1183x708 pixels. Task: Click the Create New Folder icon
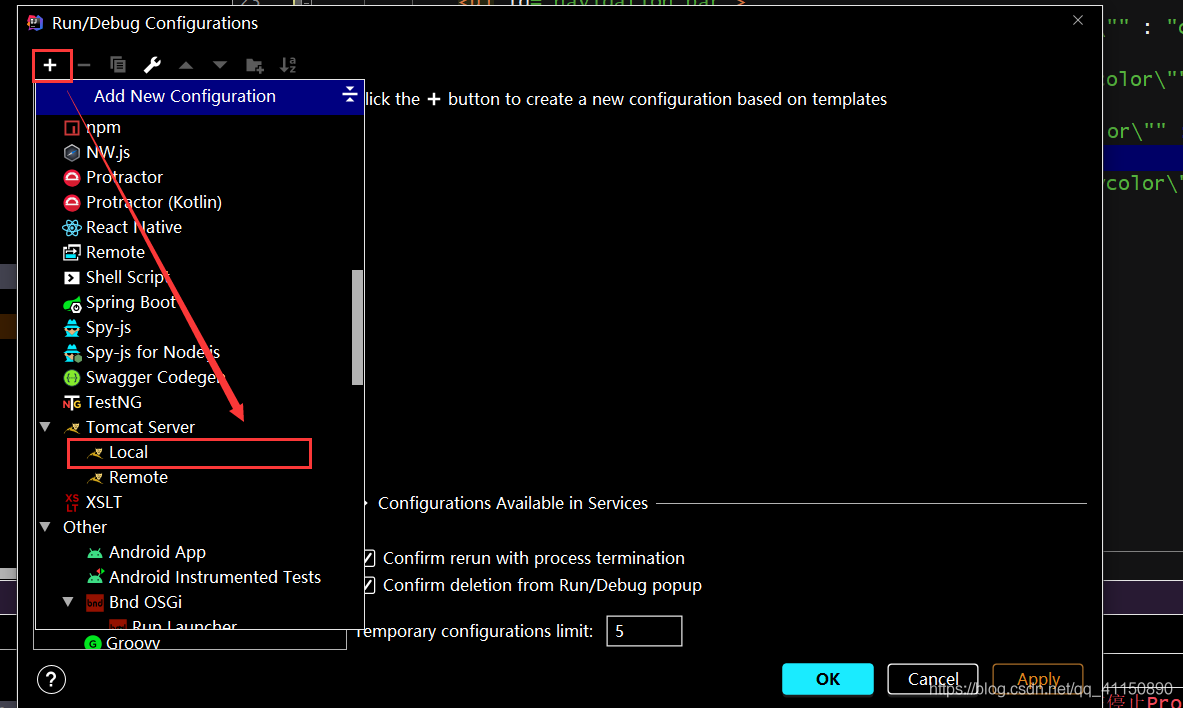255,66
